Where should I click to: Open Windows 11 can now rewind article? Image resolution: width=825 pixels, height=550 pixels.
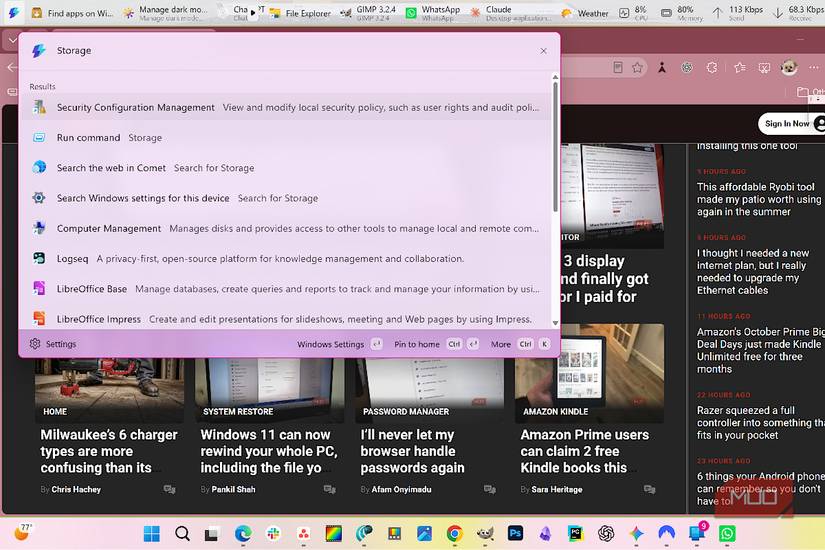(269, 451)
